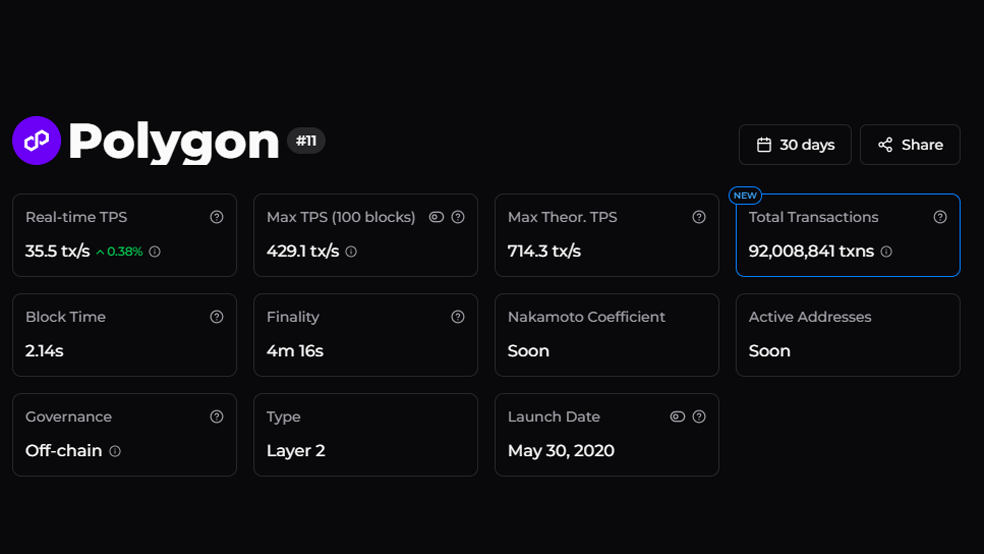Viewport: 984px width, 554px height.
Task: Click the Real-time TPS label
Action: click(x=76, y=217)
